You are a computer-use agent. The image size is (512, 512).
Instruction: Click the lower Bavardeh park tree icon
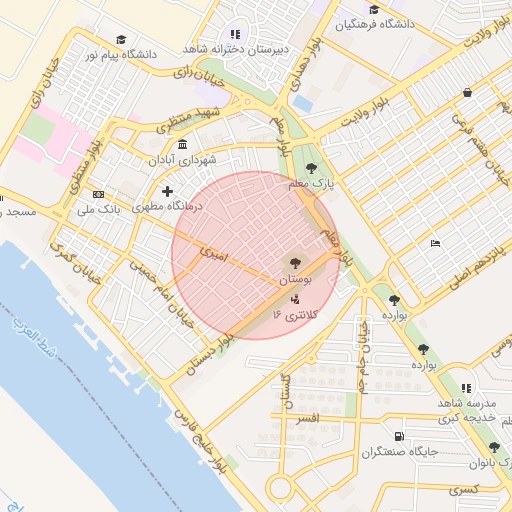[x=423, y=350]
